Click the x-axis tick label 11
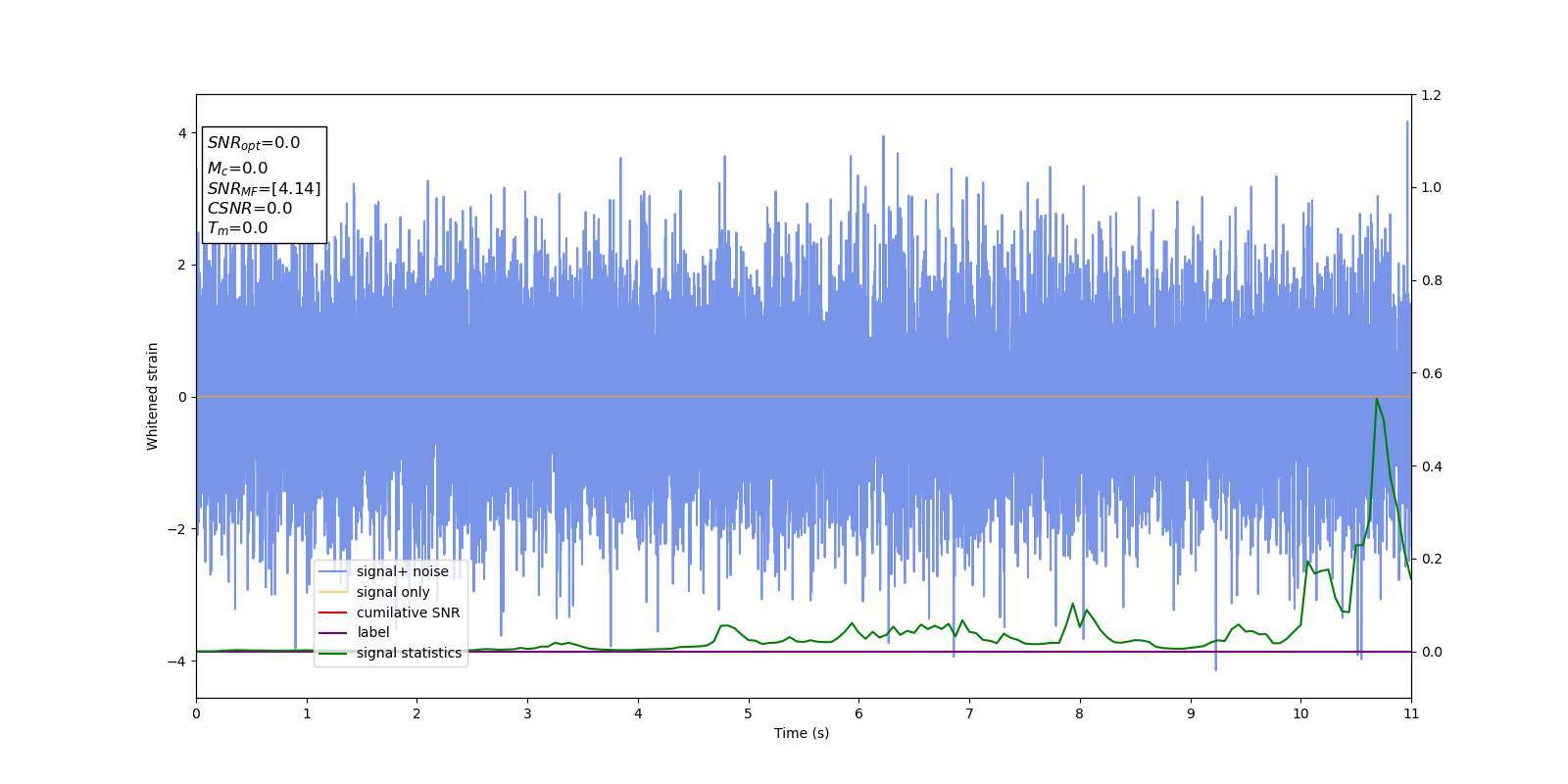This screenshot has width=1568, height=784. (x=1411, y=713)
